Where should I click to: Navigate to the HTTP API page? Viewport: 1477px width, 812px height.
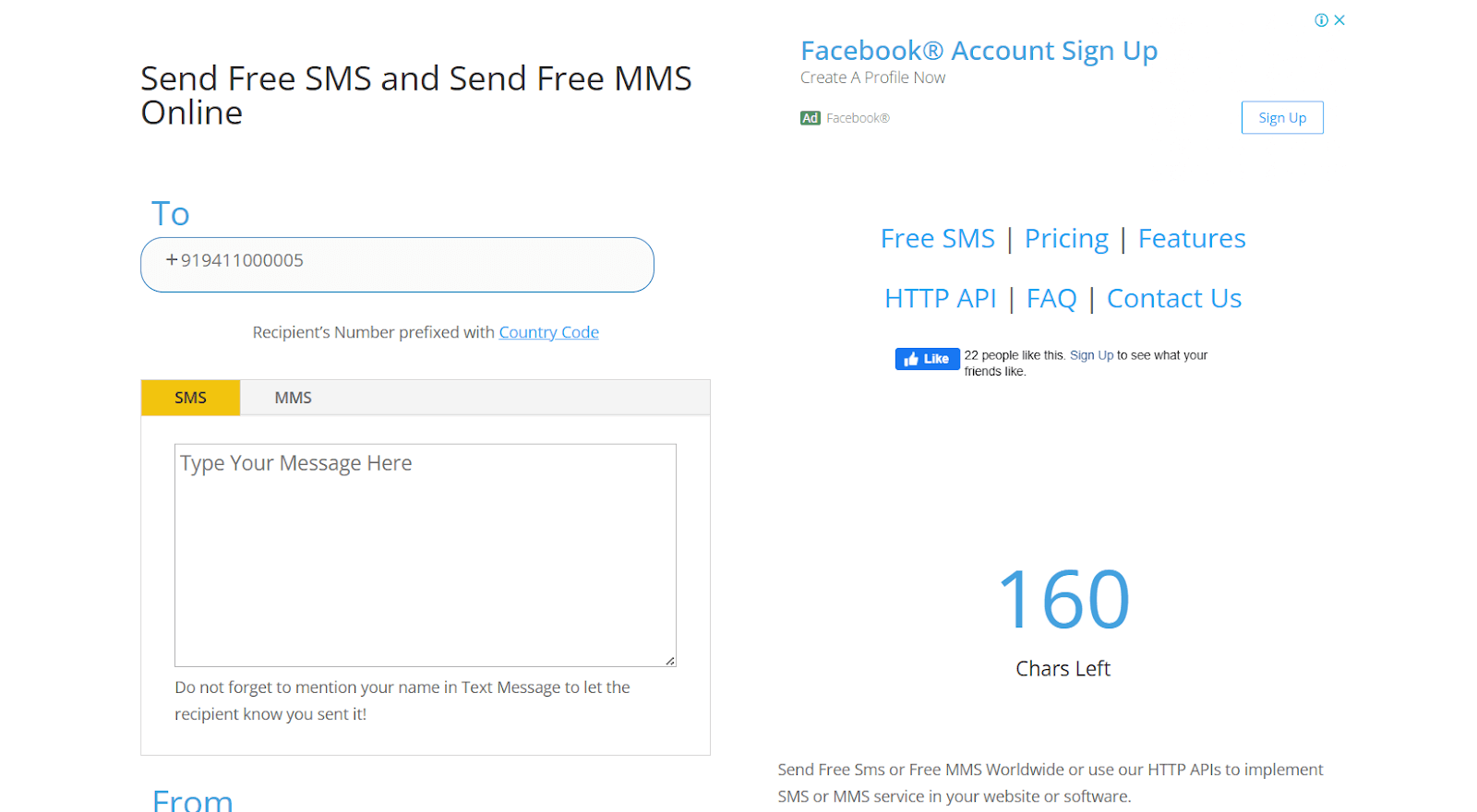pos(940,298)
